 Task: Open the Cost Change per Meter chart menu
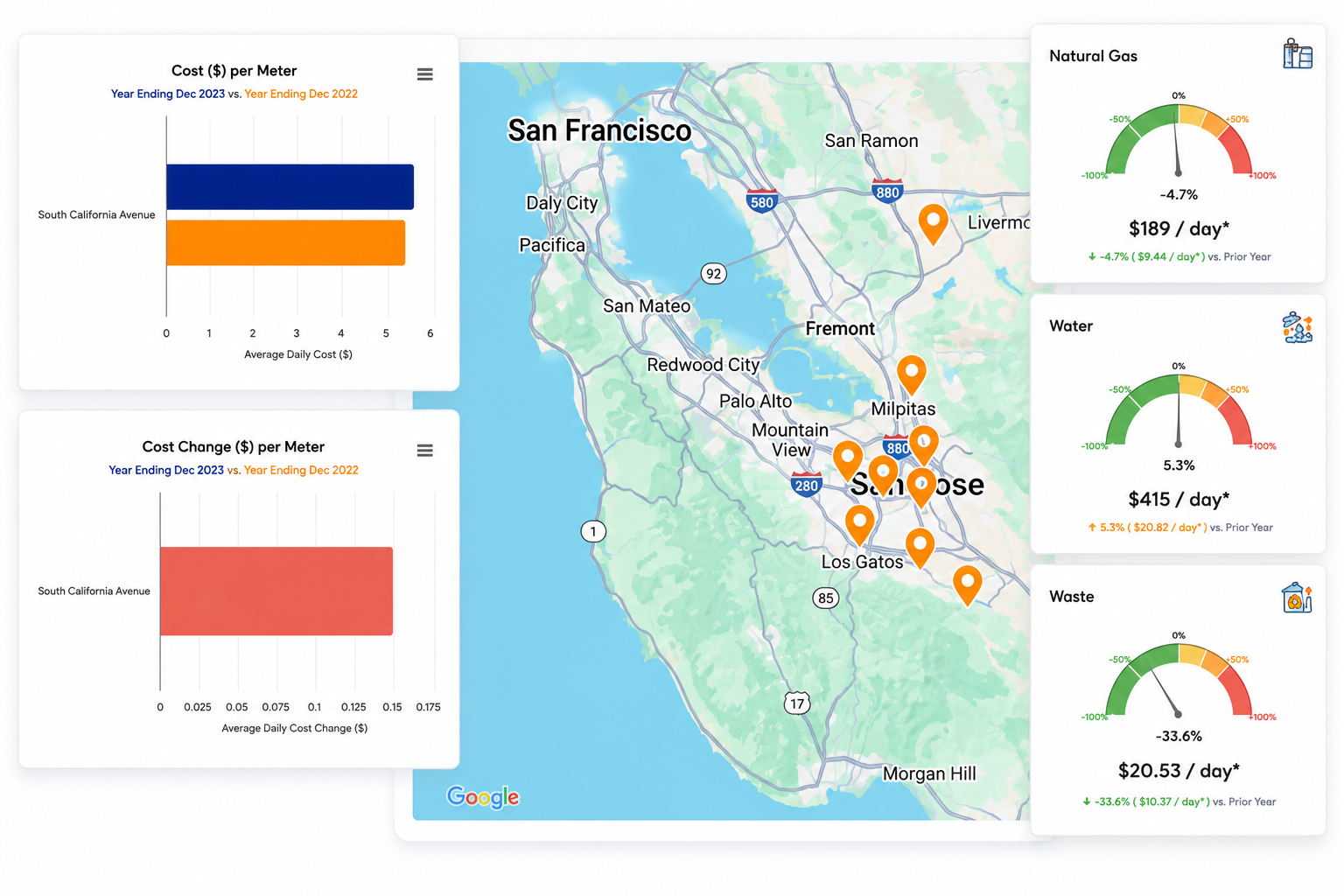pyautogui.click(x=424, y=451)
